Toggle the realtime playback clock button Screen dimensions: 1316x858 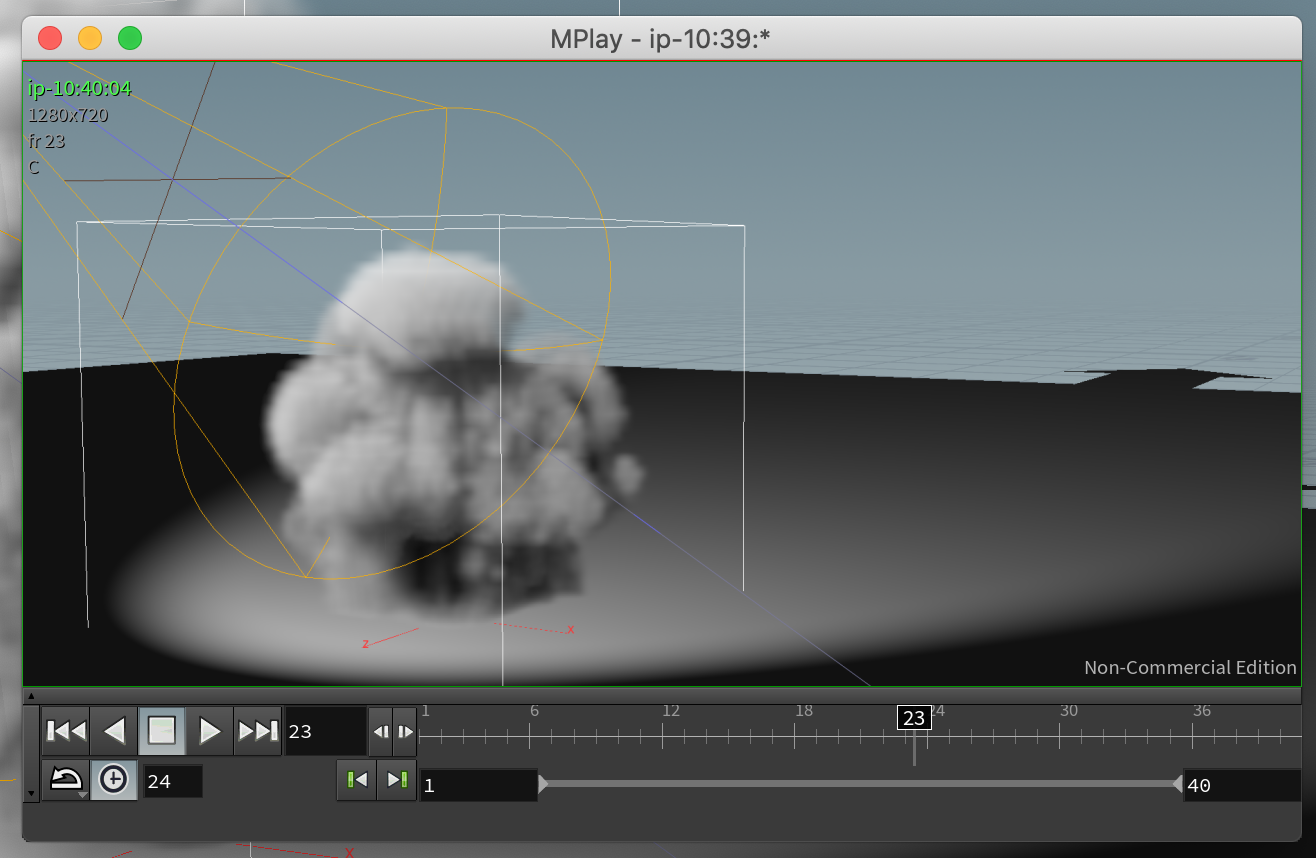(x=114, y=780)
